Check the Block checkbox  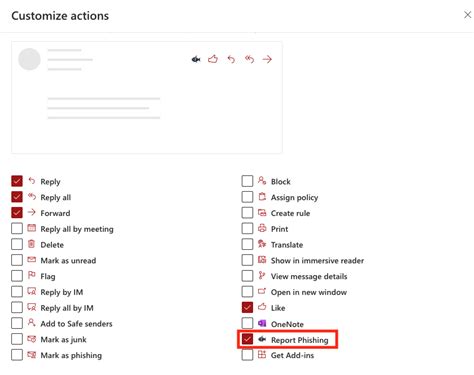coord(247,181)
